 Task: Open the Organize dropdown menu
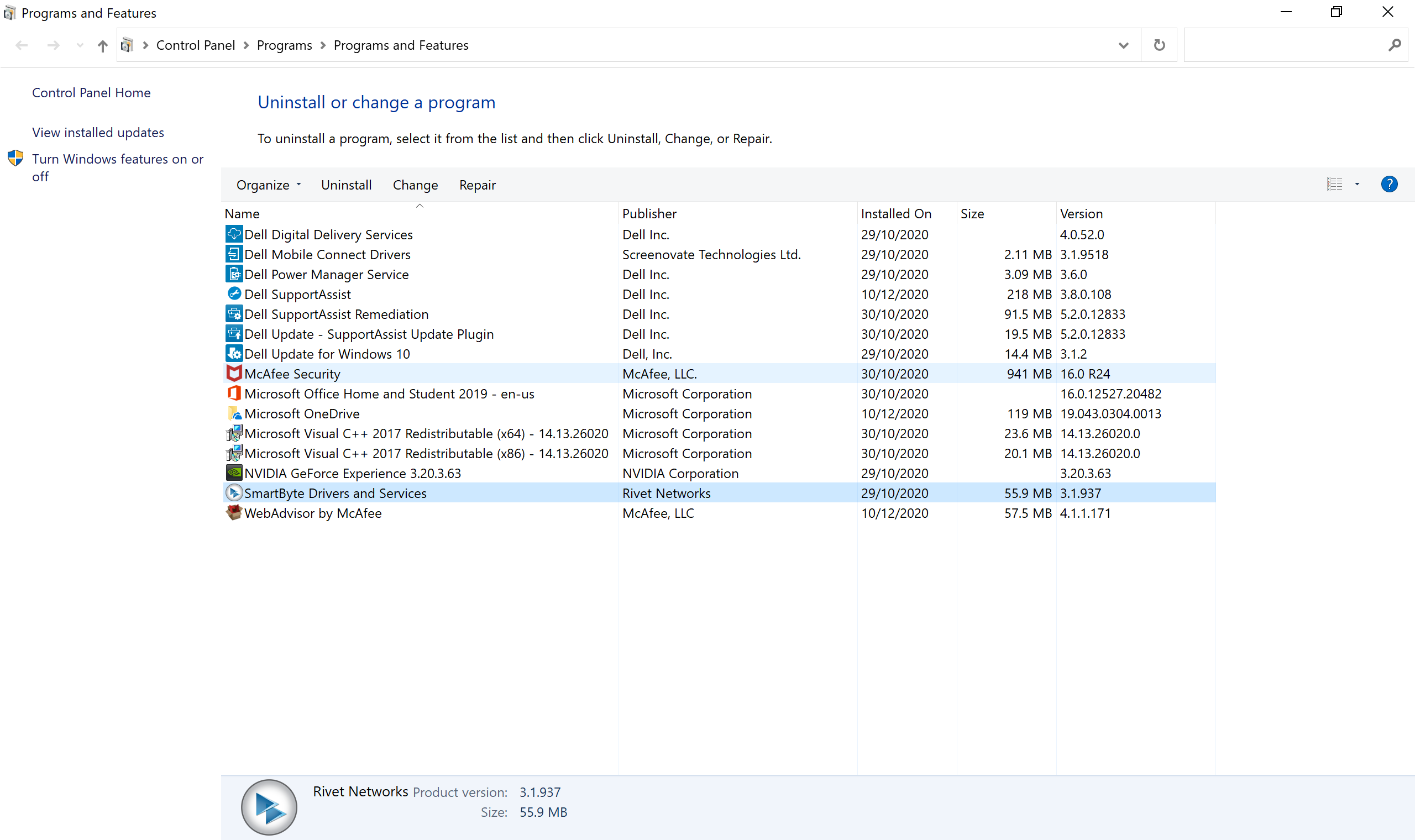pos(268,185)
